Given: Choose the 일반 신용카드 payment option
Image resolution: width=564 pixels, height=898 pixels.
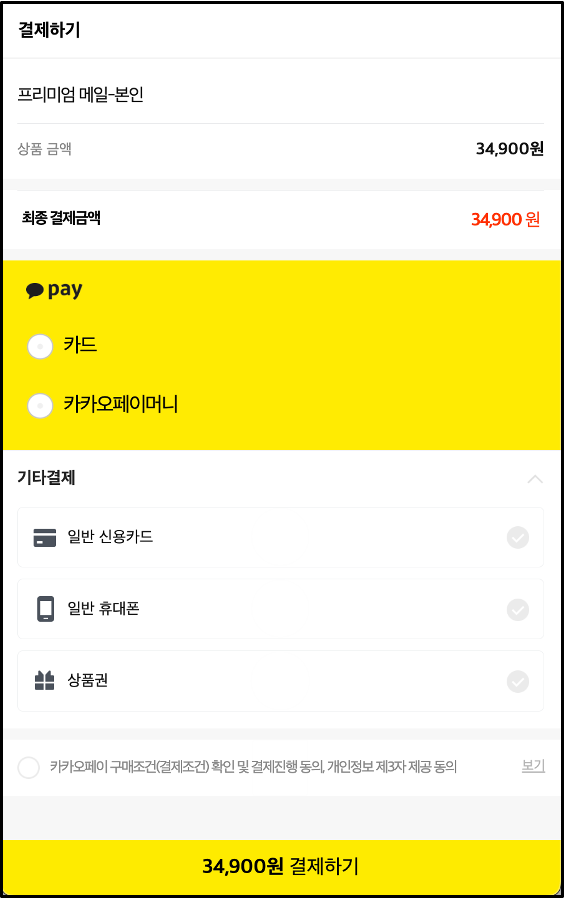Looking at the screenshot, I should click(281, 537).
